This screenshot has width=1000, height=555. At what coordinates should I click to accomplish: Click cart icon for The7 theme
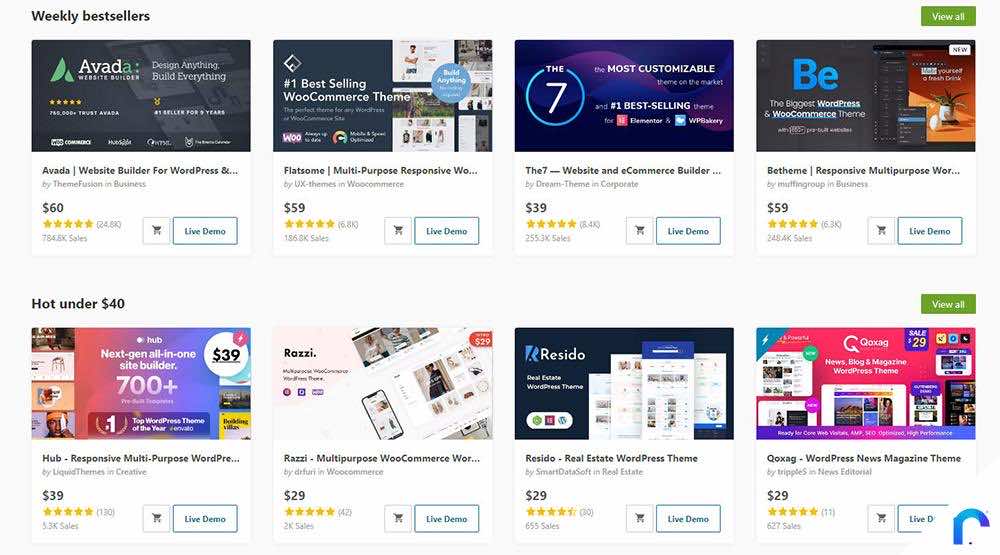(640, 231)
